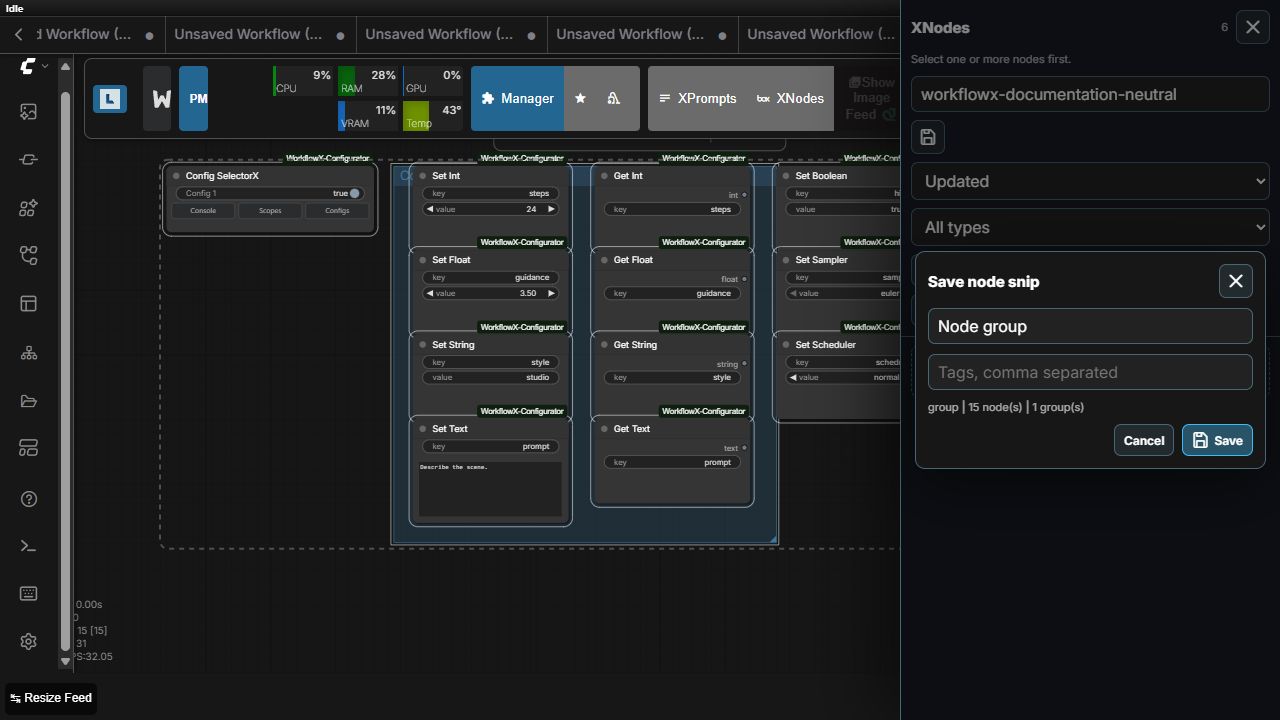This screenshot has width=1280, height=720.
Task: Click the Set Int value 24 slider field
Action: click(x=490, y=209)
